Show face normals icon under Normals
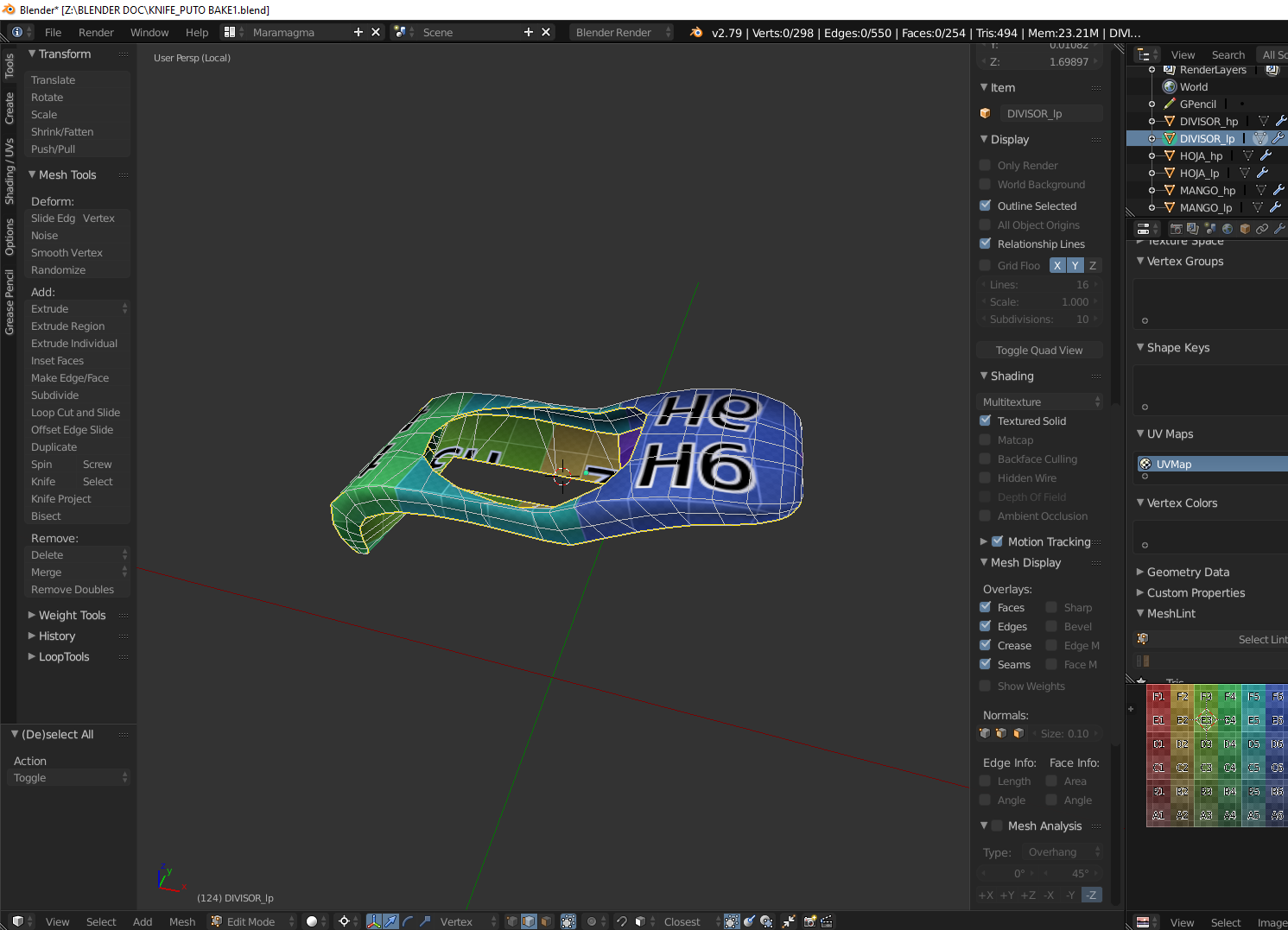The image size is (1288, 930). (1018, 733)
